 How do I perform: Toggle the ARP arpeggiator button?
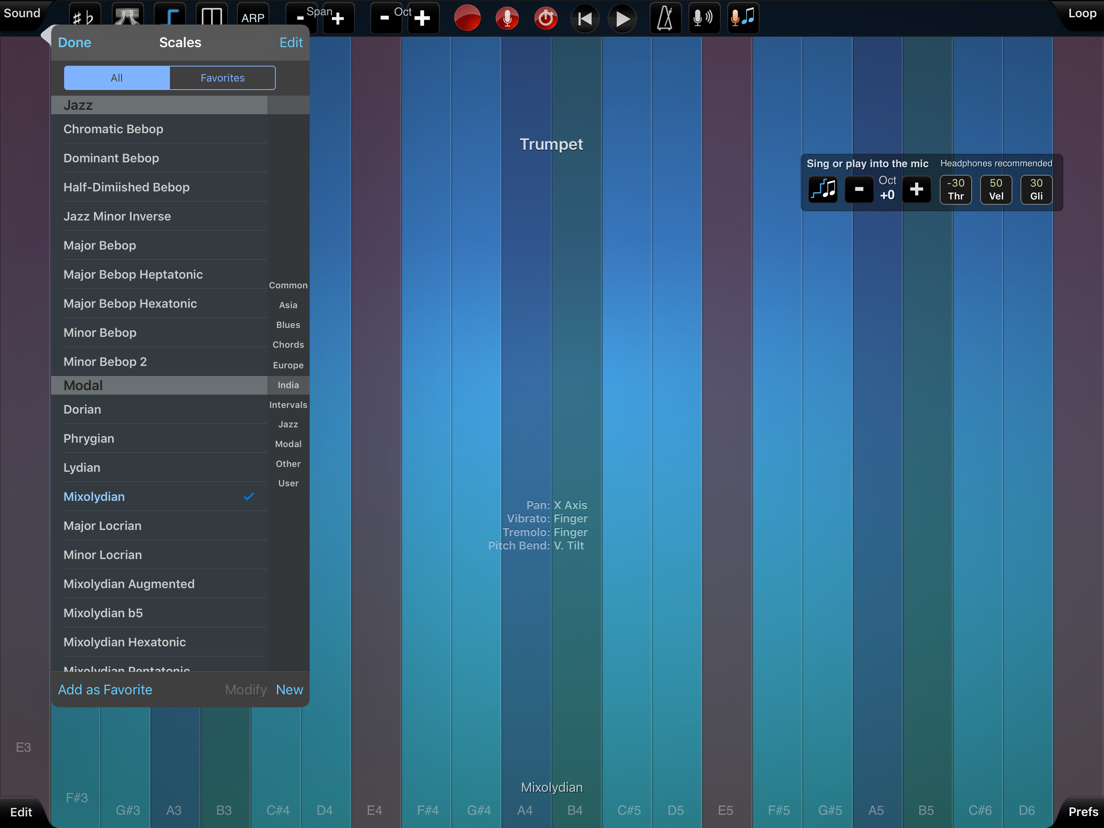253,18
